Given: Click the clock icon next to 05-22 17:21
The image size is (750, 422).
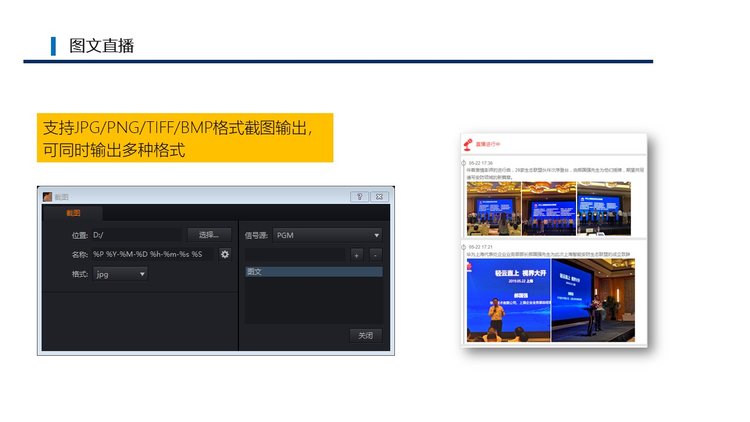Looking at the screenshot, I should point(463,247).
